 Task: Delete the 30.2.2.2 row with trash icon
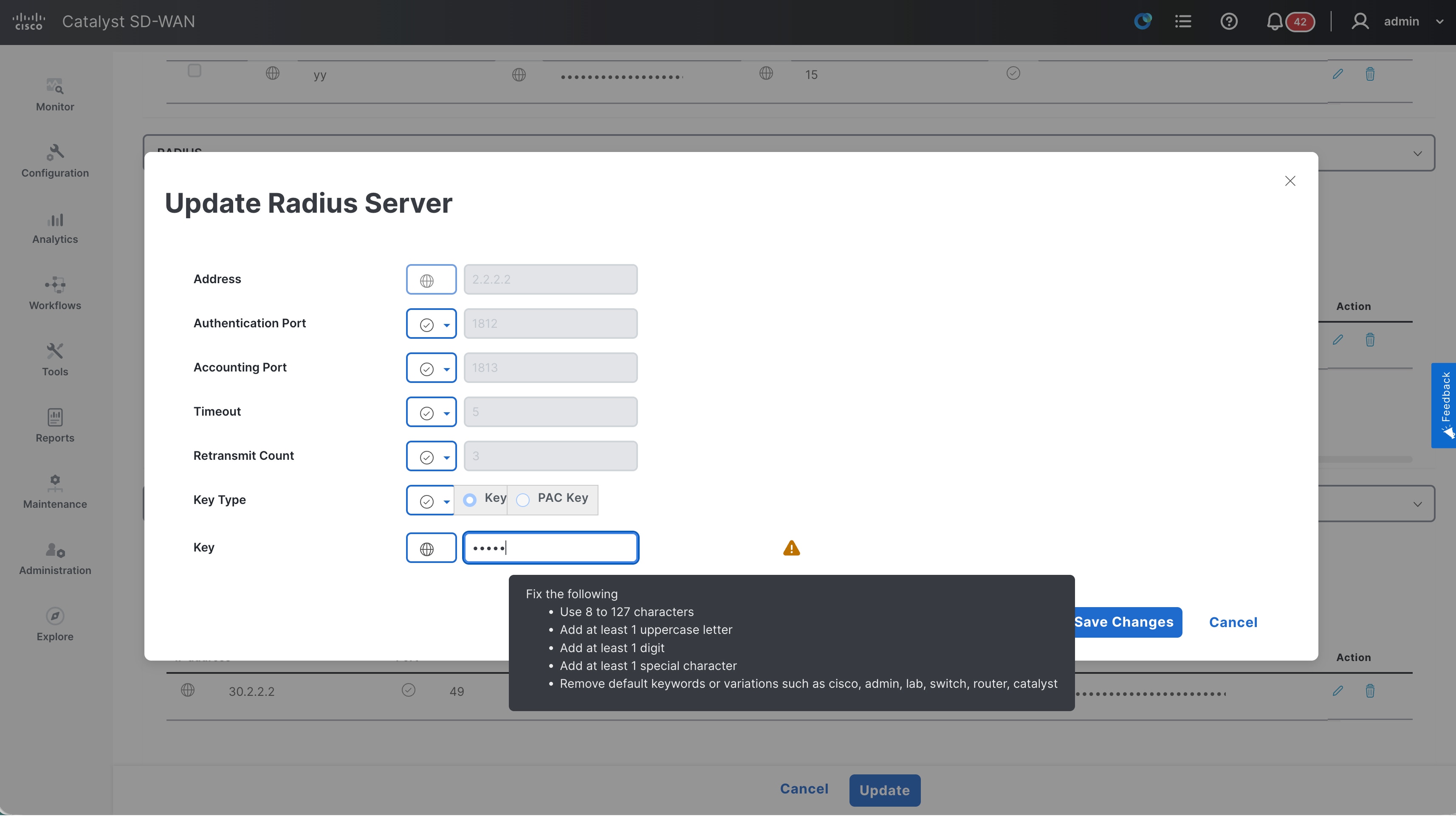[1370, 691]
